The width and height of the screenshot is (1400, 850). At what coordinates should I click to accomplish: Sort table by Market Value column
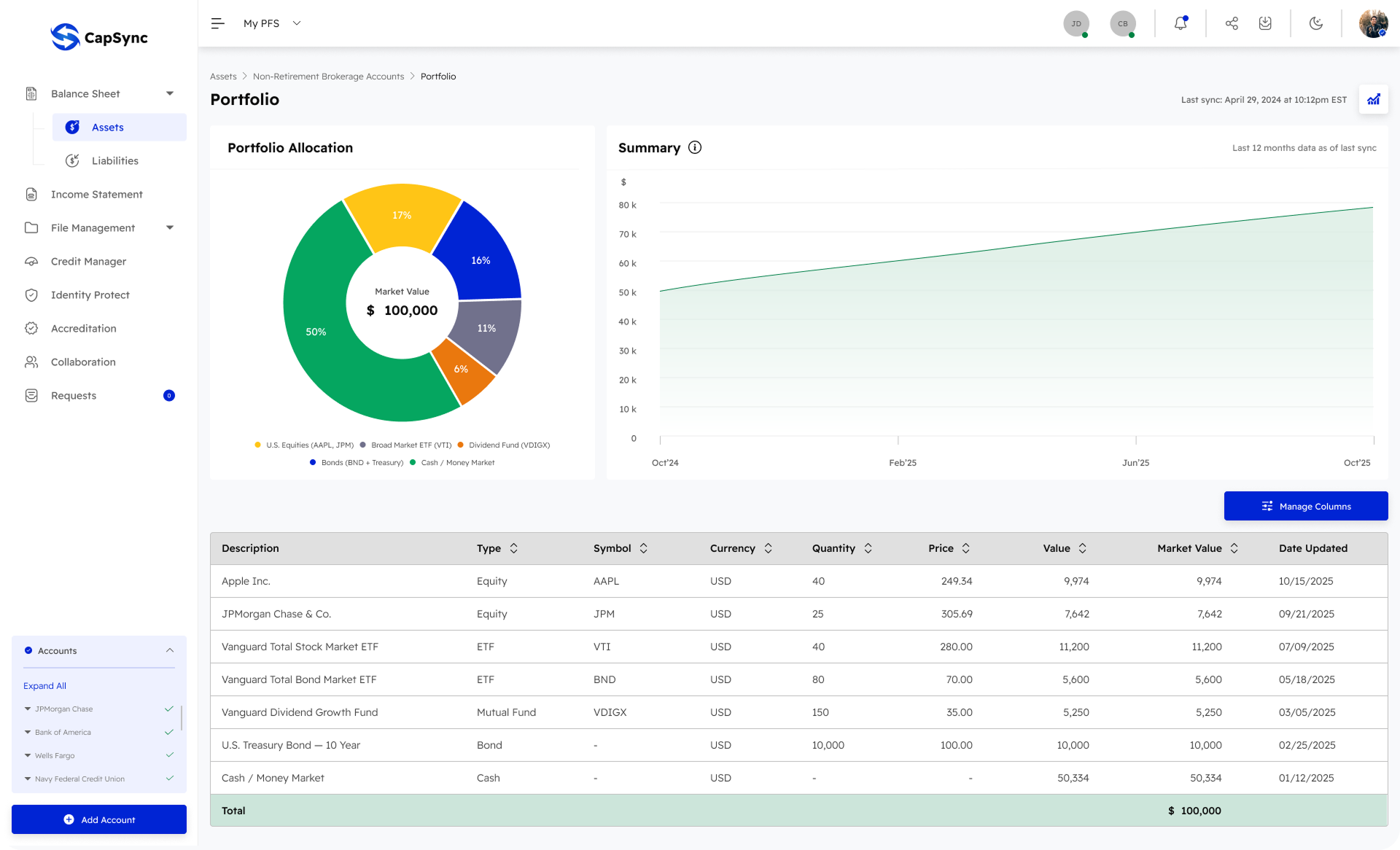(1234, 548)
